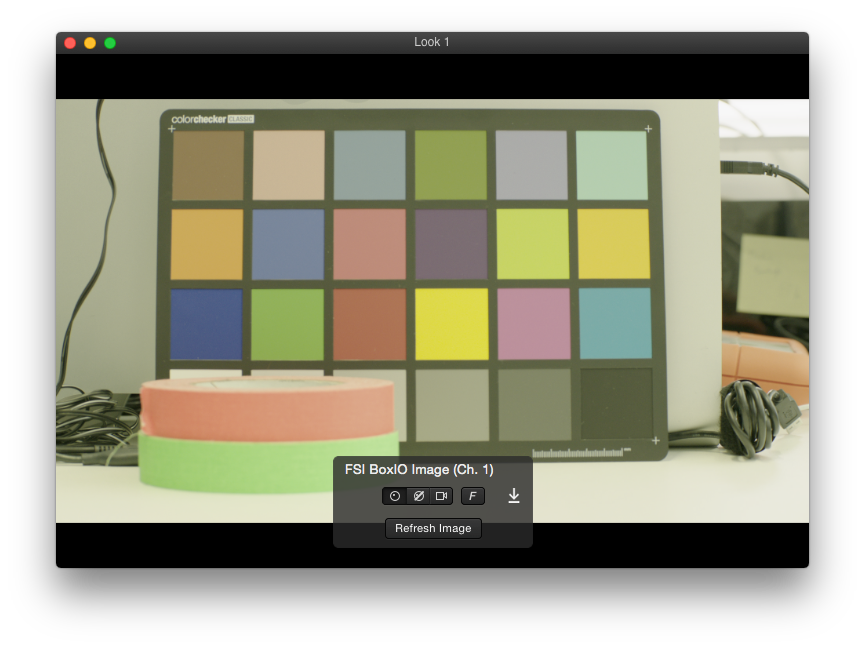Click the green tape roll in the image
Viewport: 865px width, 648px height.
pyautogui.click(x=268, y=462)
